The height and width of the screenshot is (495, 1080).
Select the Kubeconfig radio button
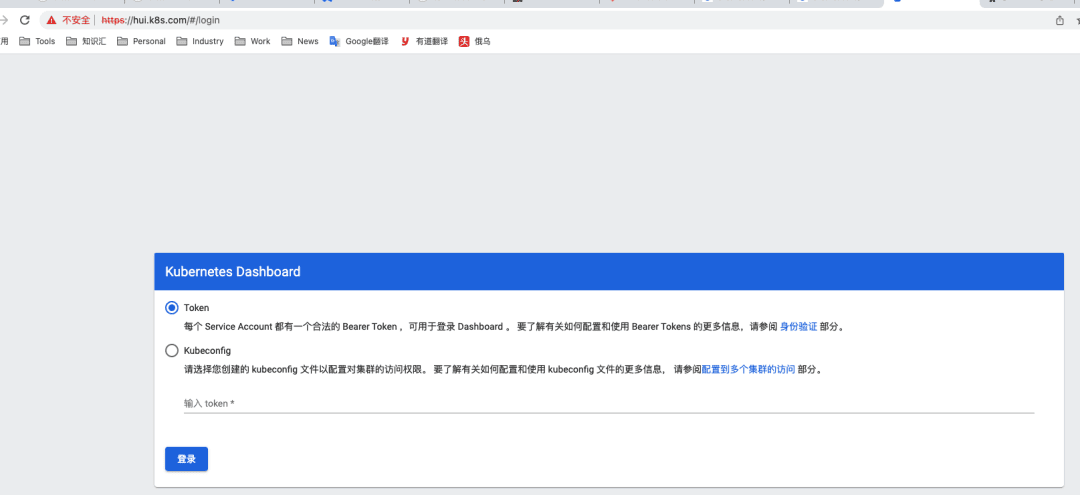click(172, 351)
